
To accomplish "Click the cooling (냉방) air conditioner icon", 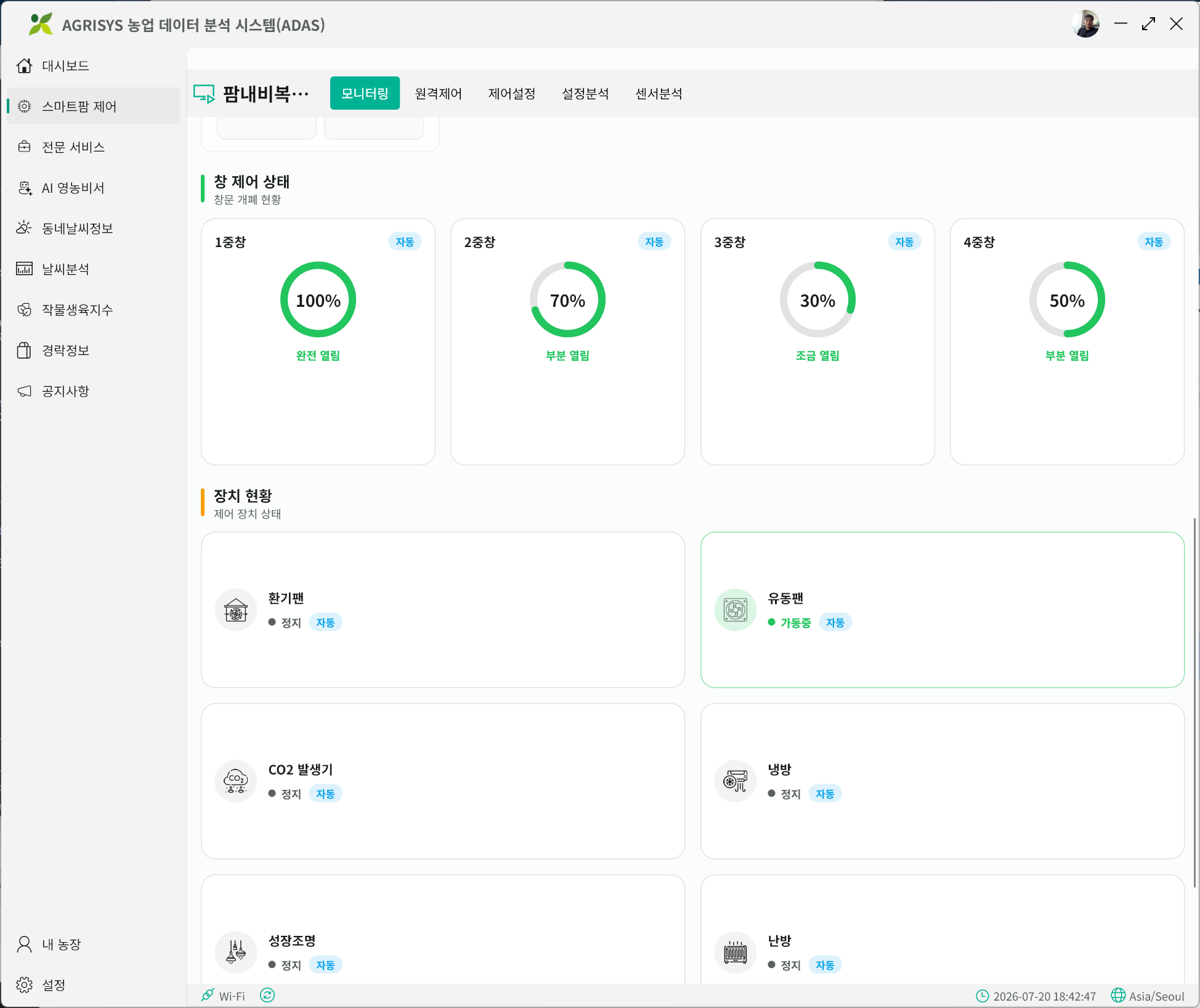I will click(736, 781).
